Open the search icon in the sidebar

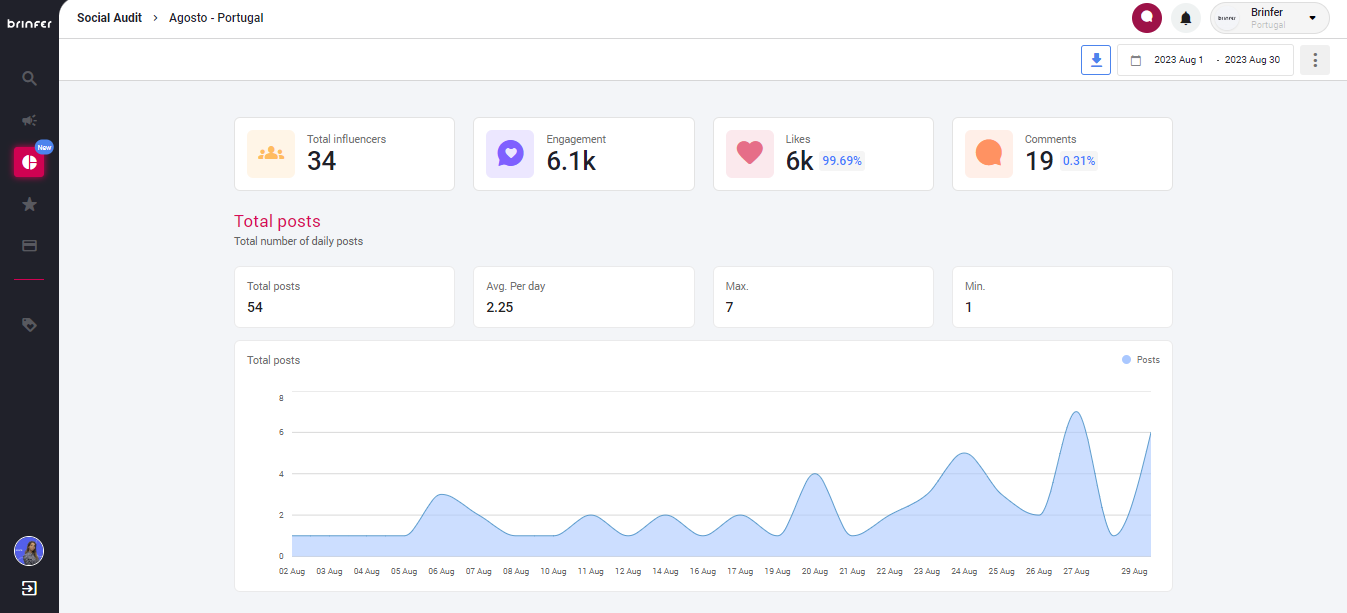pos(29,78)
